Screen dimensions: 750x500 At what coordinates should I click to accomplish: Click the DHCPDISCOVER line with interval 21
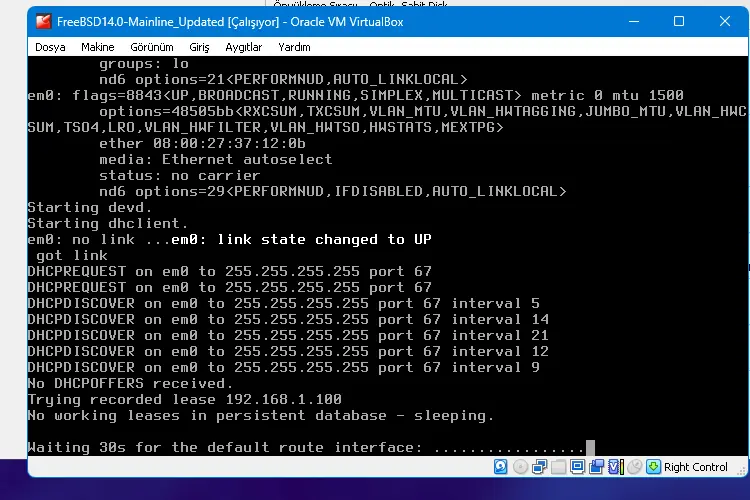pos(288,335)
